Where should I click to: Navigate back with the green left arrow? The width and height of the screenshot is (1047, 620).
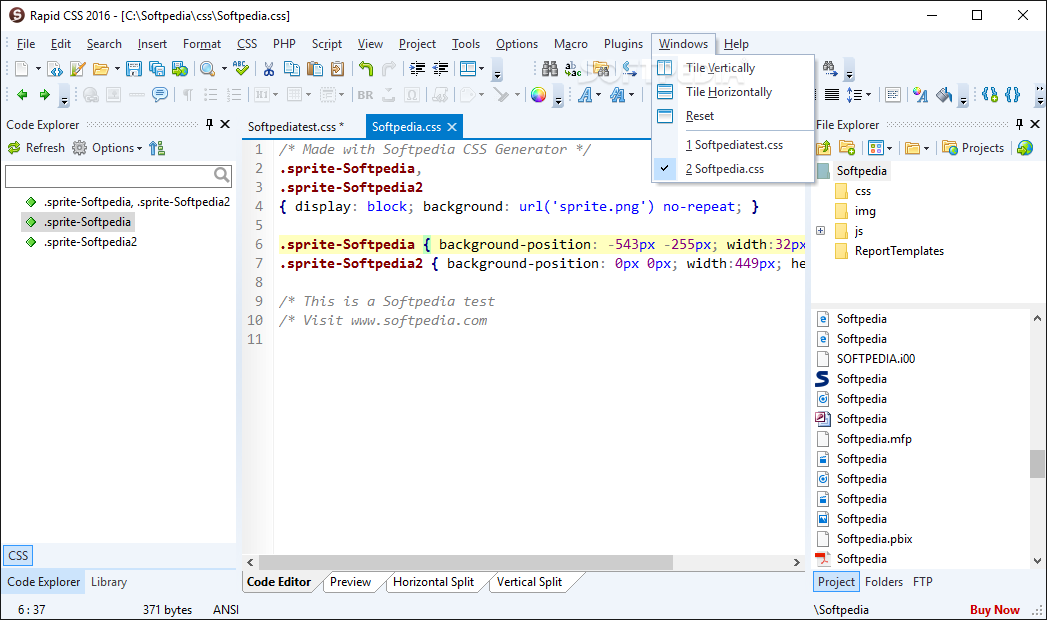pos(22,95)
